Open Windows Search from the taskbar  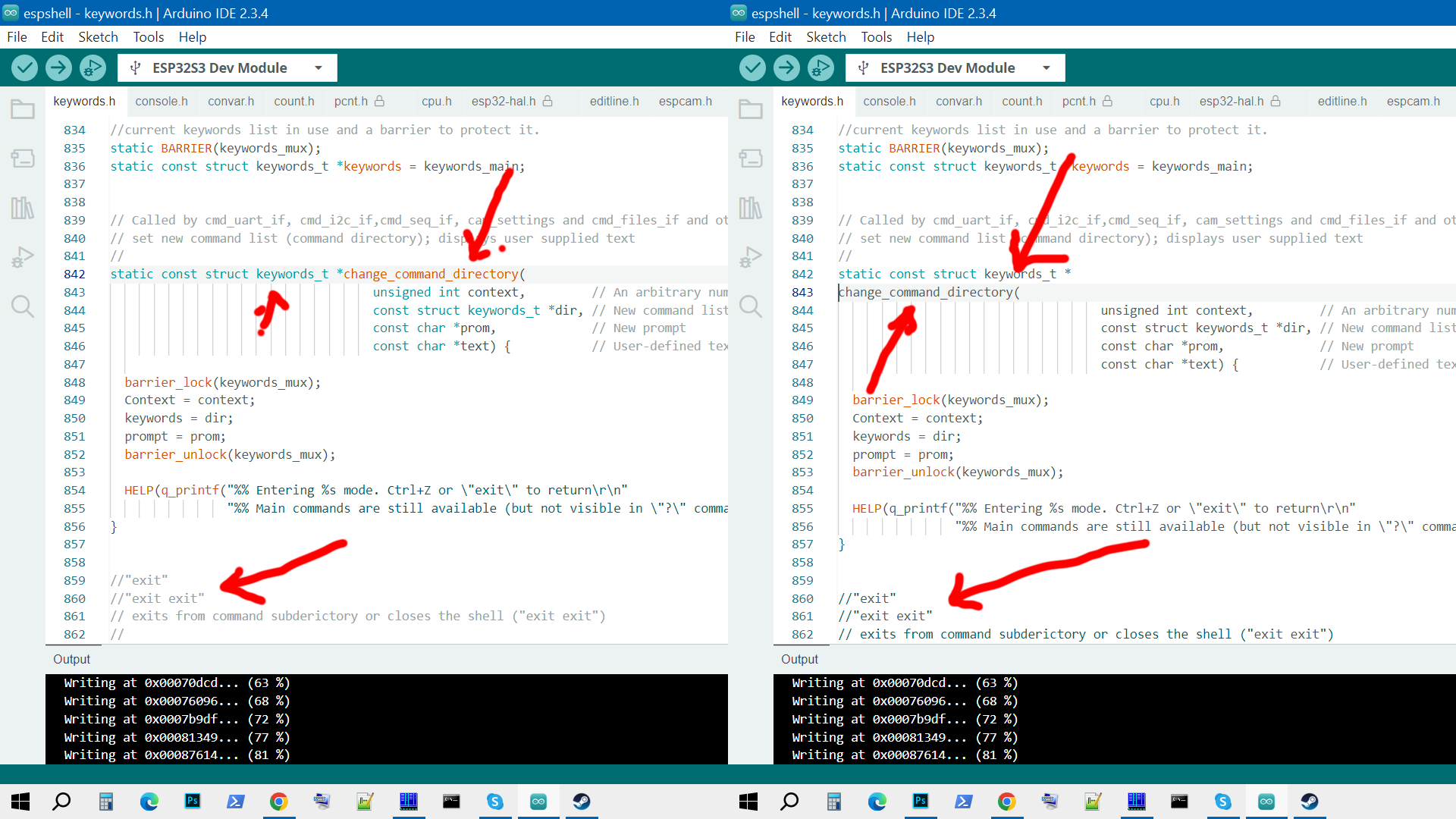(61, 802)
